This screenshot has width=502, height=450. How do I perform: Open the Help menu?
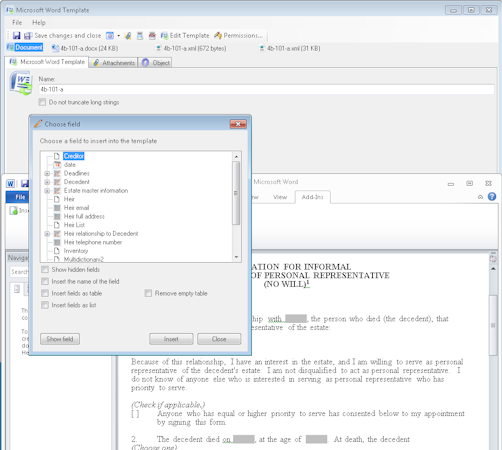(39, 23)
